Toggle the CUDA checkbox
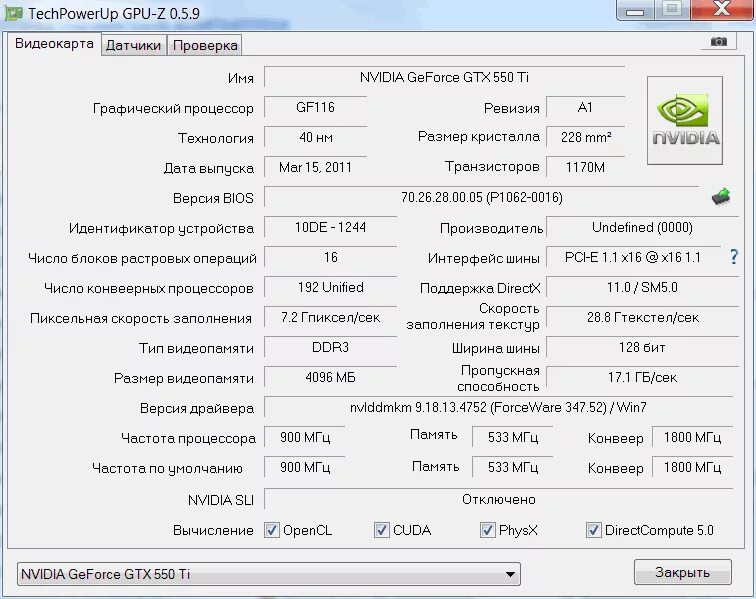The width and height of the screenshot is (756, 599). [381, 530]
